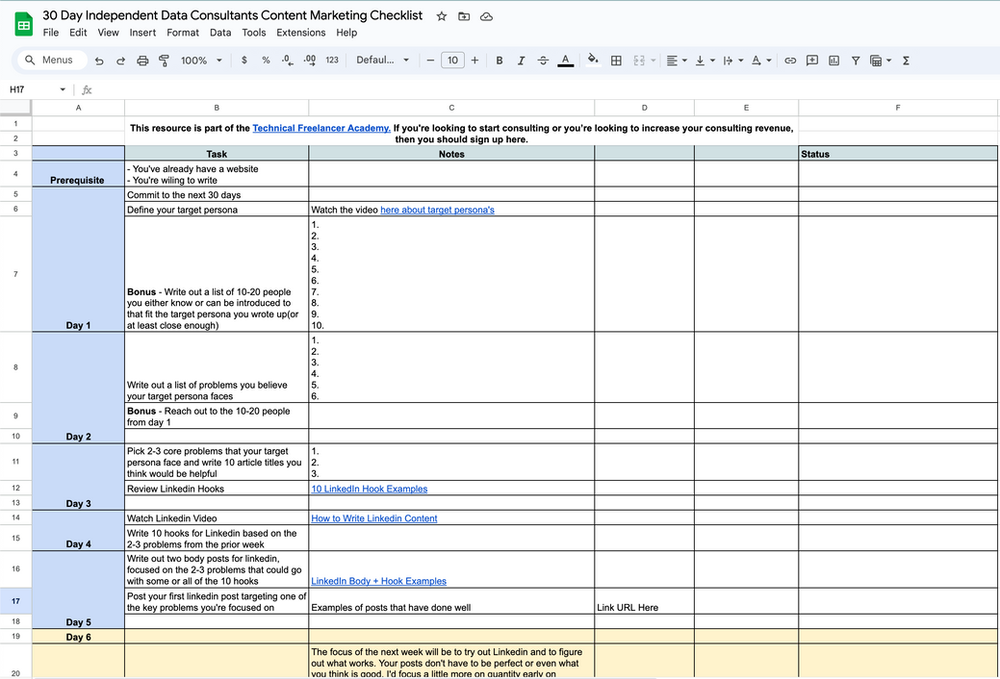Screen dimensions: 1000x679
Task: Open the File menu
Action: click(51, 33)
